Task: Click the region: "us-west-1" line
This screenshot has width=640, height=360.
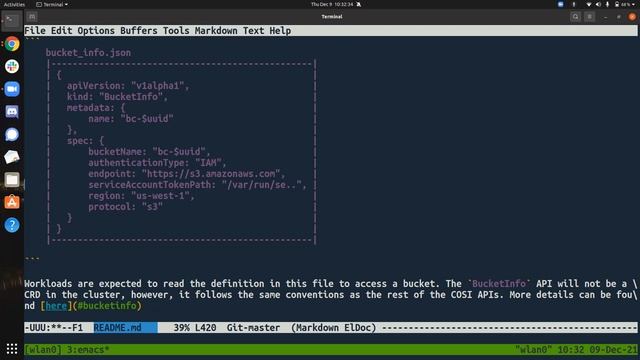Action: 142,196
